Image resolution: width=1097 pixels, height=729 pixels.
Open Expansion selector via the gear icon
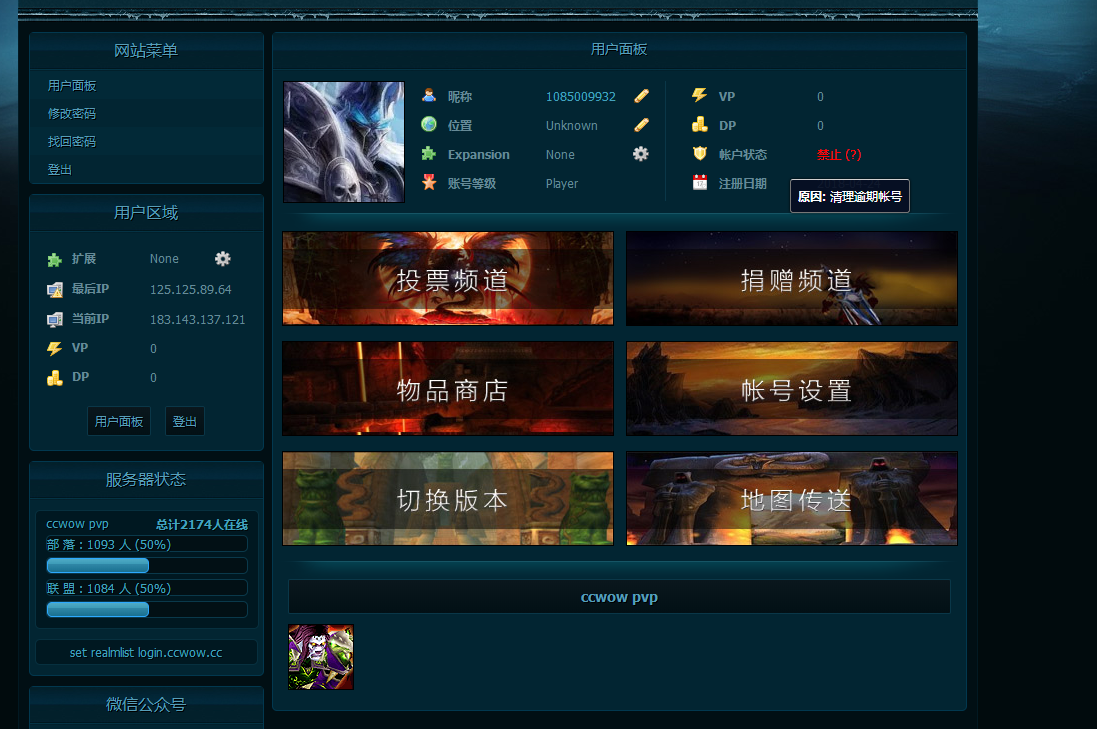click(x=640, y=154)
